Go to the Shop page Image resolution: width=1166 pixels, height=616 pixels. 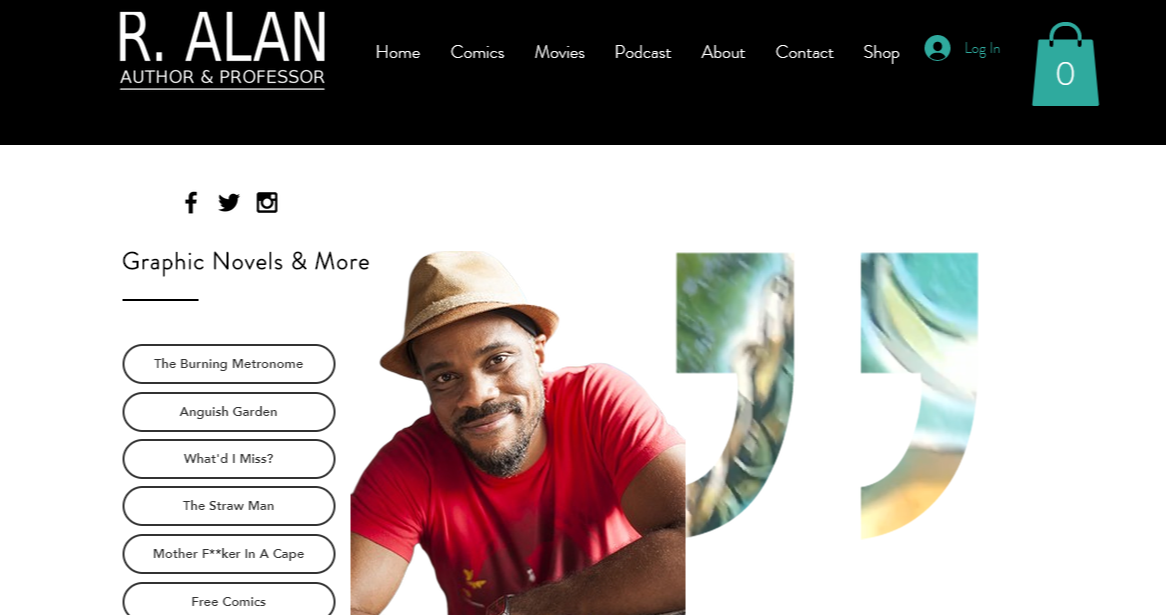point(881,53)
